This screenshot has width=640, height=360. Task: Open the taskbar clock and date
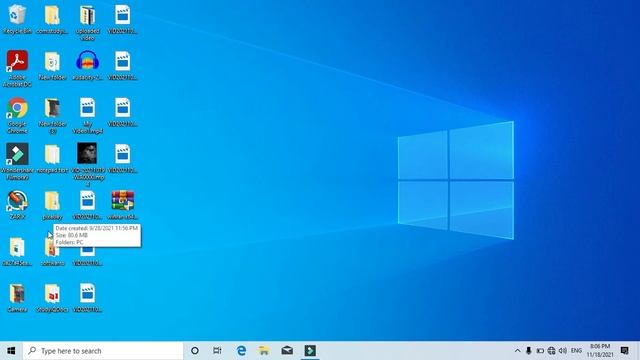pyautogui.click(x=600, y=351)
